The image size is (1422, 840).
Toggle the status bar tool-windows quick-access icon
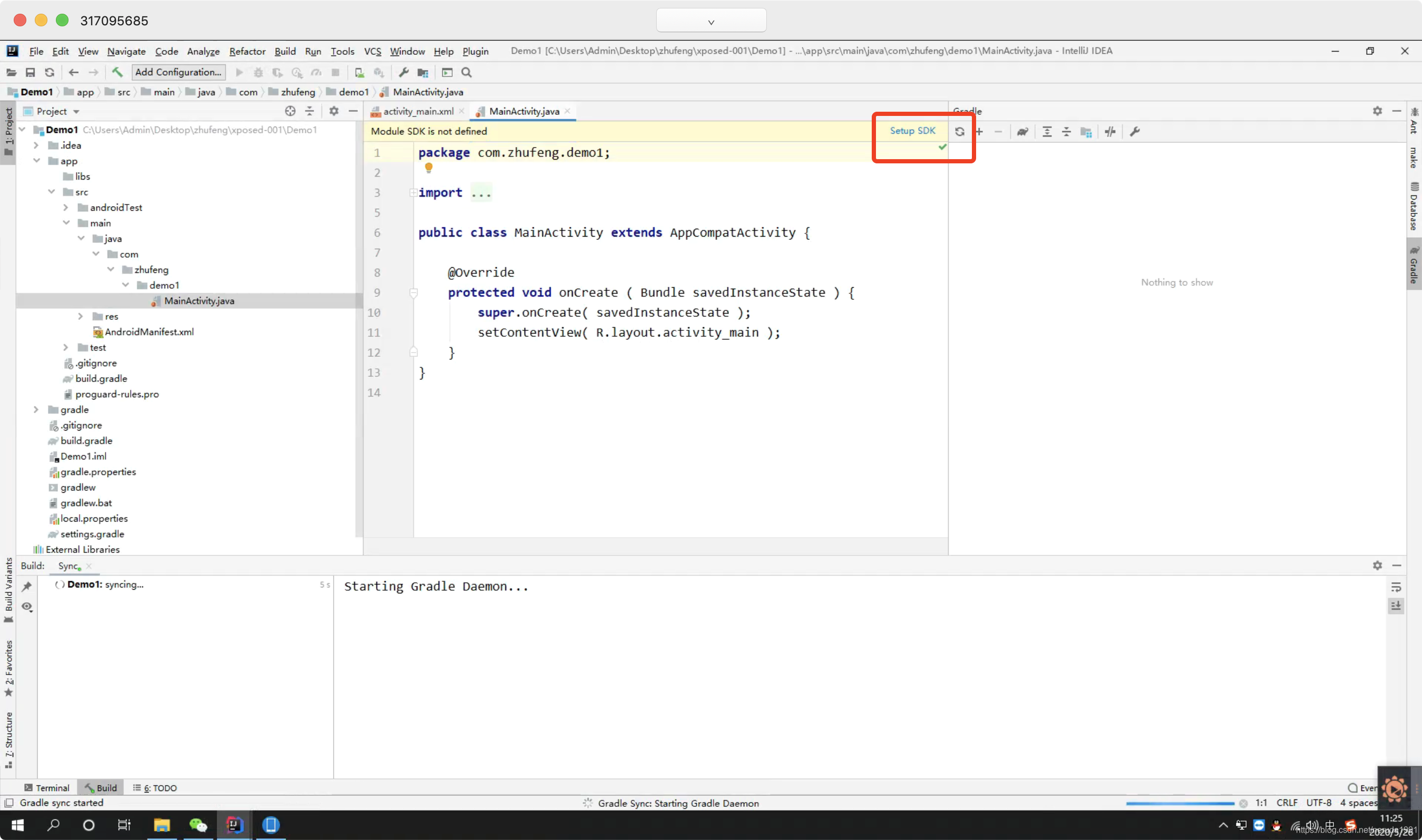[9, 803]
